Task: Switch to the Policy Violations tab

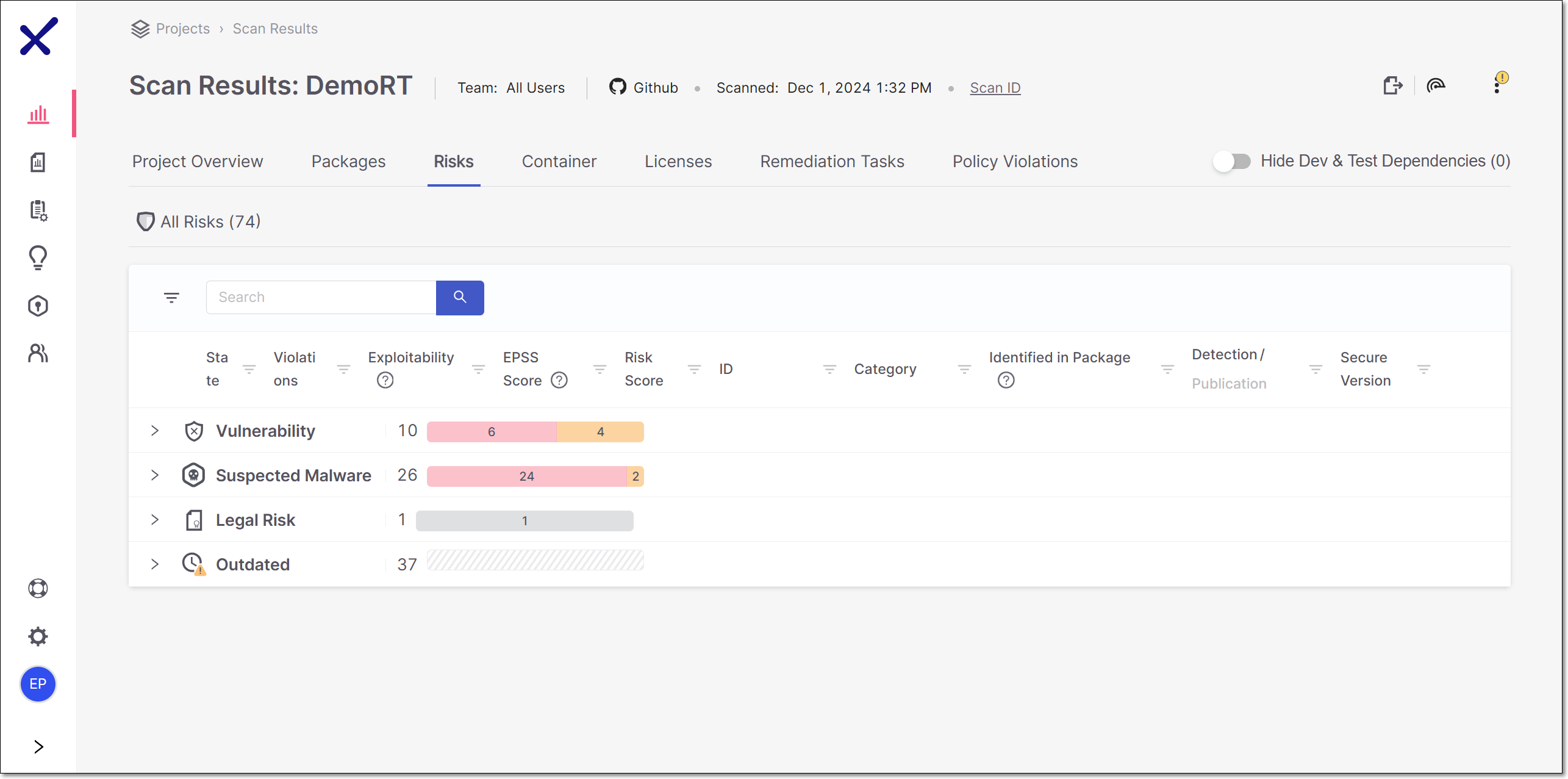Action: pos(1015,162)
